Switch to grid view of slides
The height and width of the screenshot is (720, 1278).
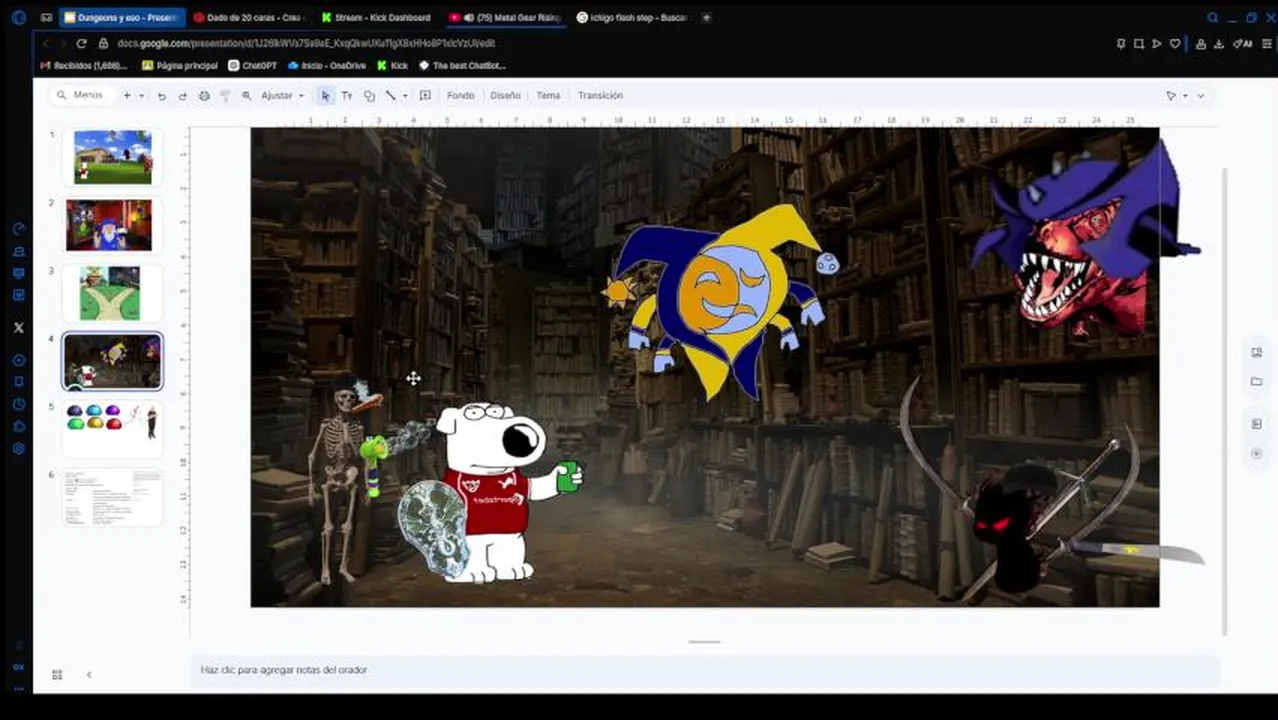tap(57, 675)
